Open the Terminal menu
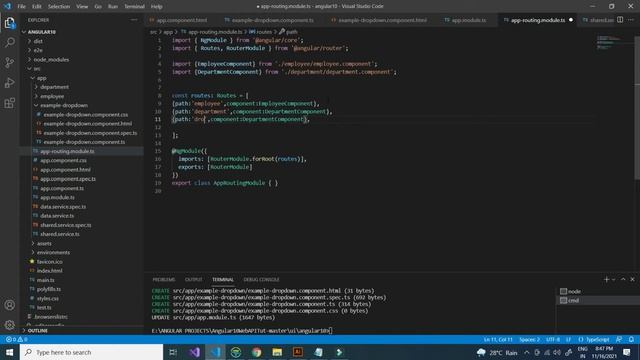Screen dimensions: 640x360 pyautogui.click(x=134, y=6)
